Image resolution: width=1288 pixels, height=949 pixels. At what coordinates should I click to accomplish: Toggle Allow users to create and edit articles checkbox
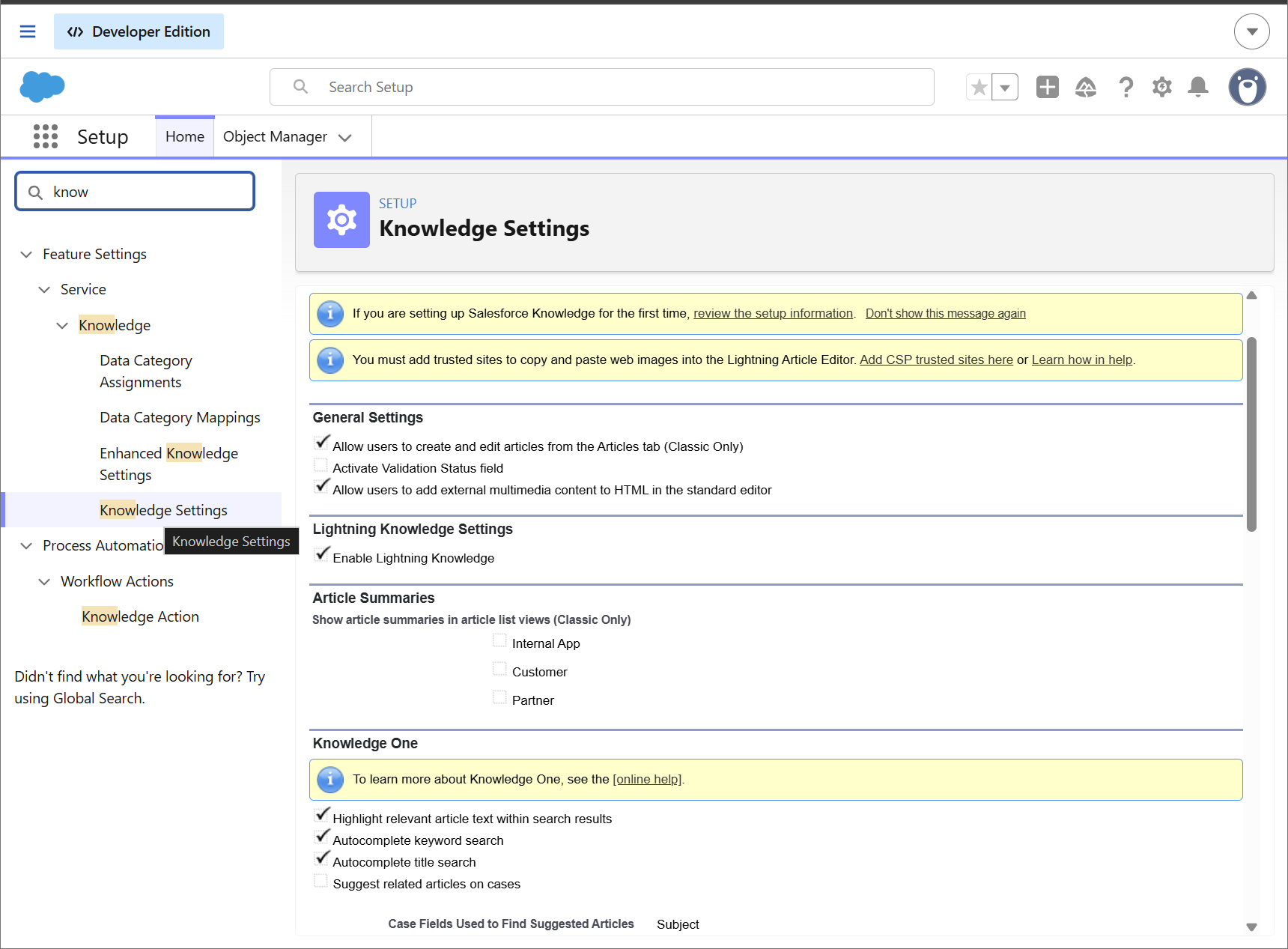pyautogui.click(x=321, y=444)
